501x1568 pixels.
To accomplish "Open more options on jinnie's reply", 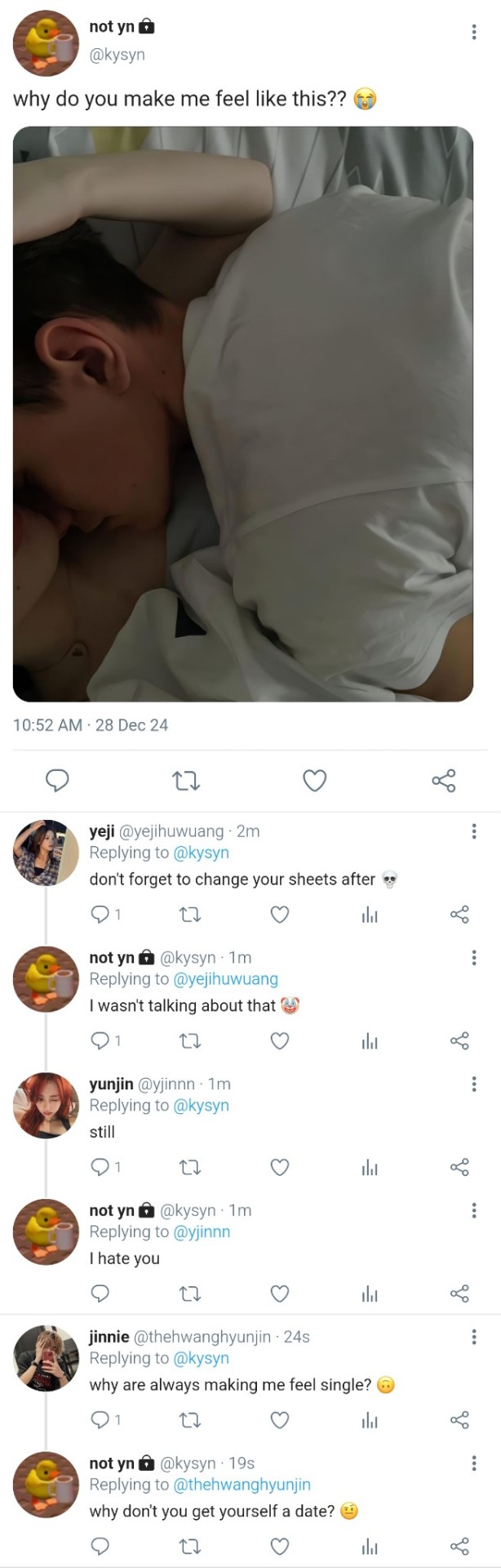I will pos(474,1337).
